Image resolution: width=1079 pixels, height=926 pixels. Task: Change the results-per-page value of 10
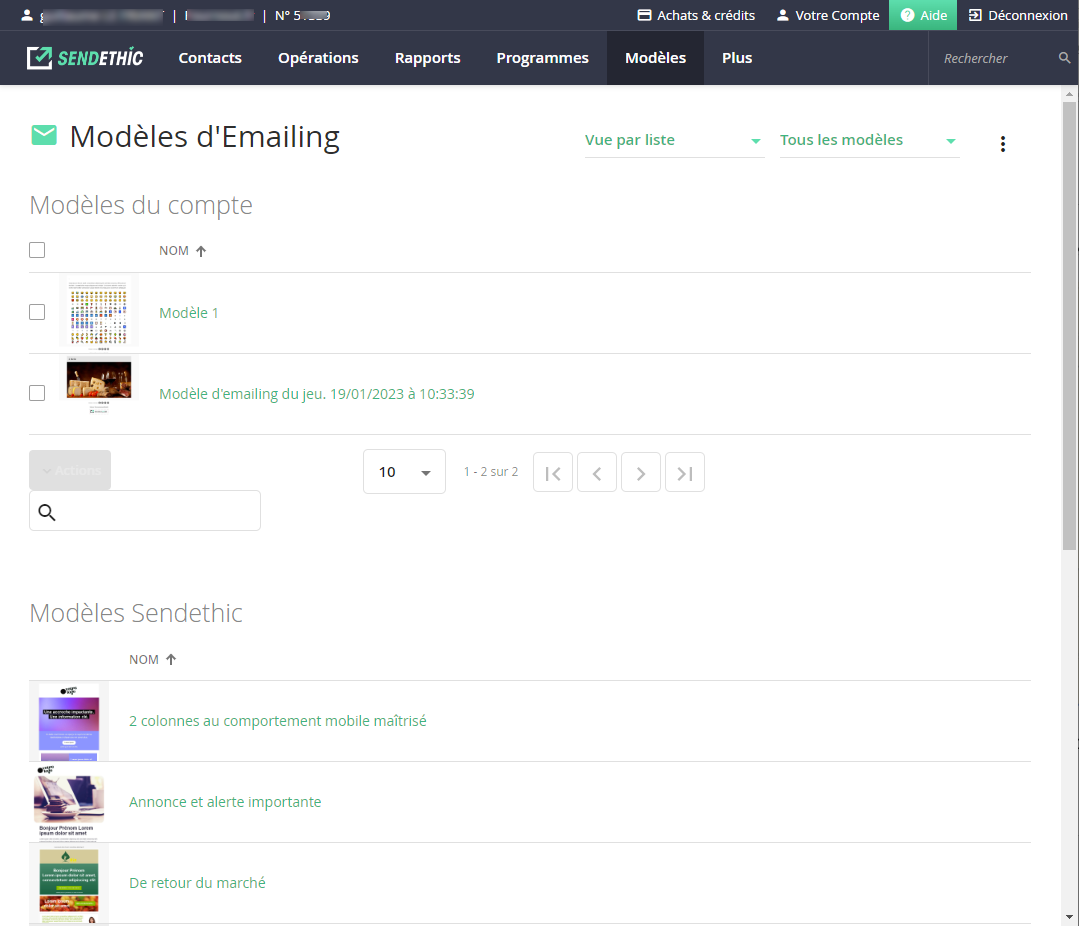pyautogui.click(x=404, y=471)
